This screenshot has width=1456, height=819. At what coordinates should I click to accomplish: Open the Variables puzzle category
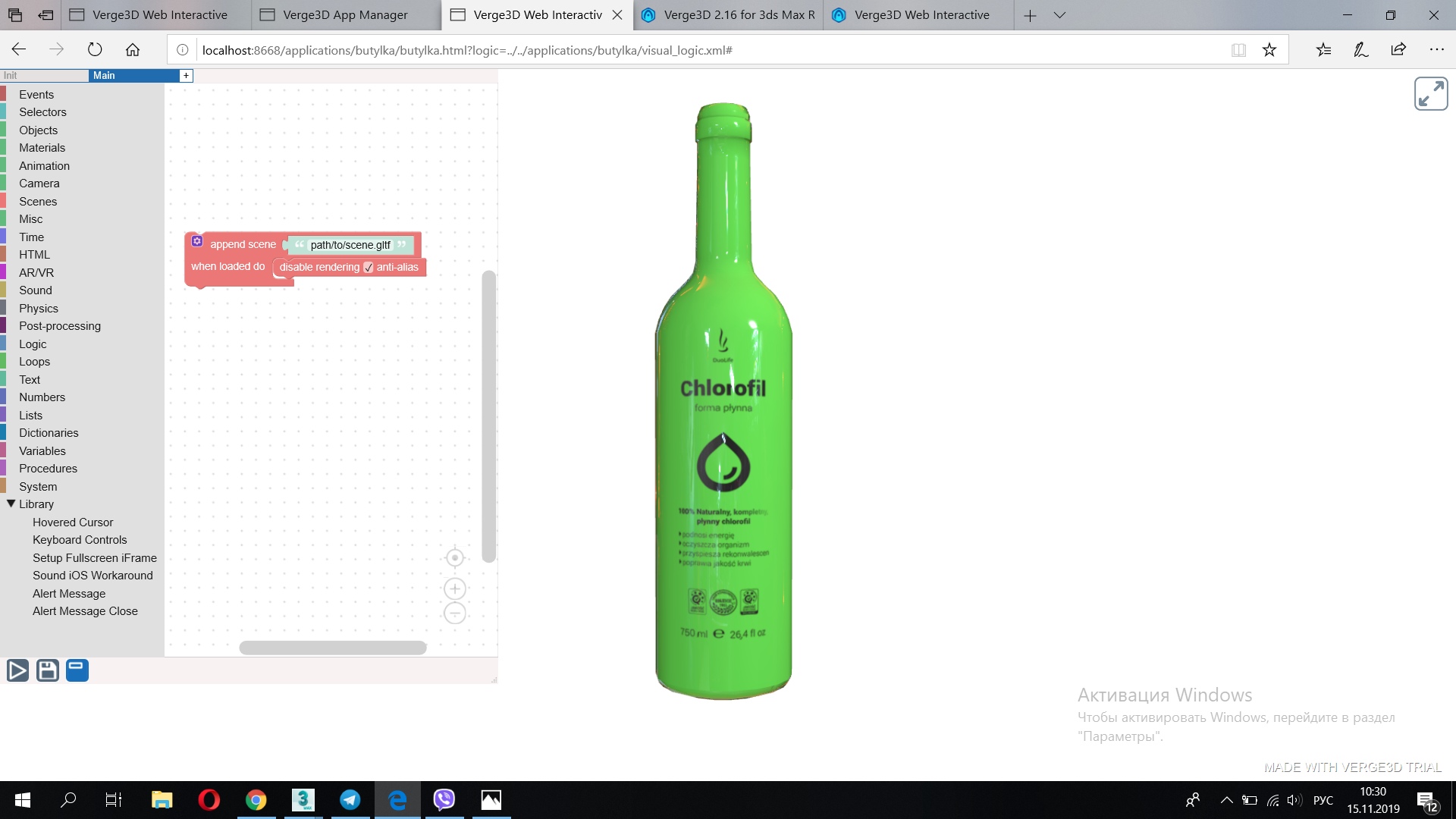pos(42,450)
